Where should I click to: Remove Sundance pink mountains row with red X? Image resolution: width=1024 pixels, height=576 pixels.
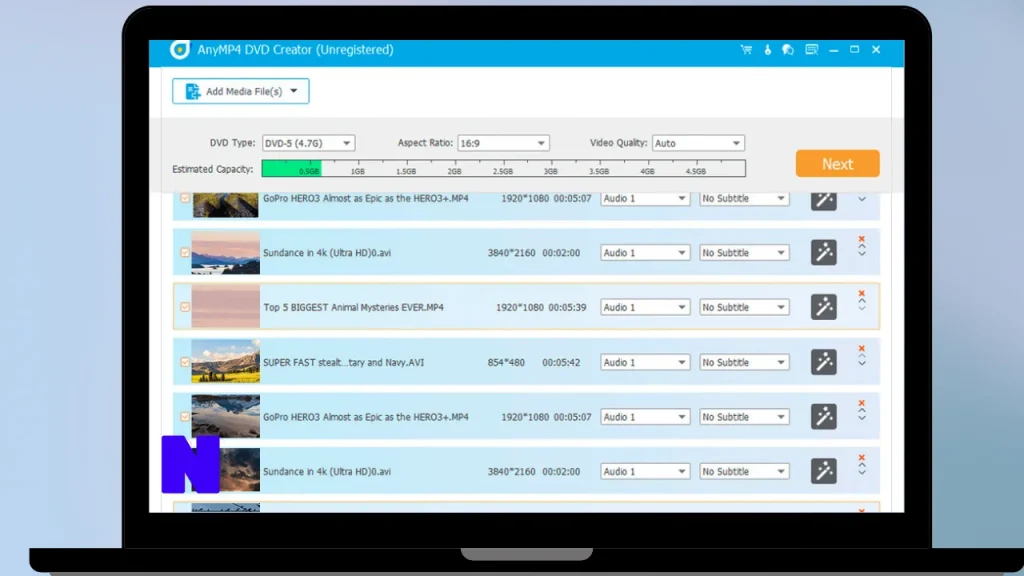861,239
